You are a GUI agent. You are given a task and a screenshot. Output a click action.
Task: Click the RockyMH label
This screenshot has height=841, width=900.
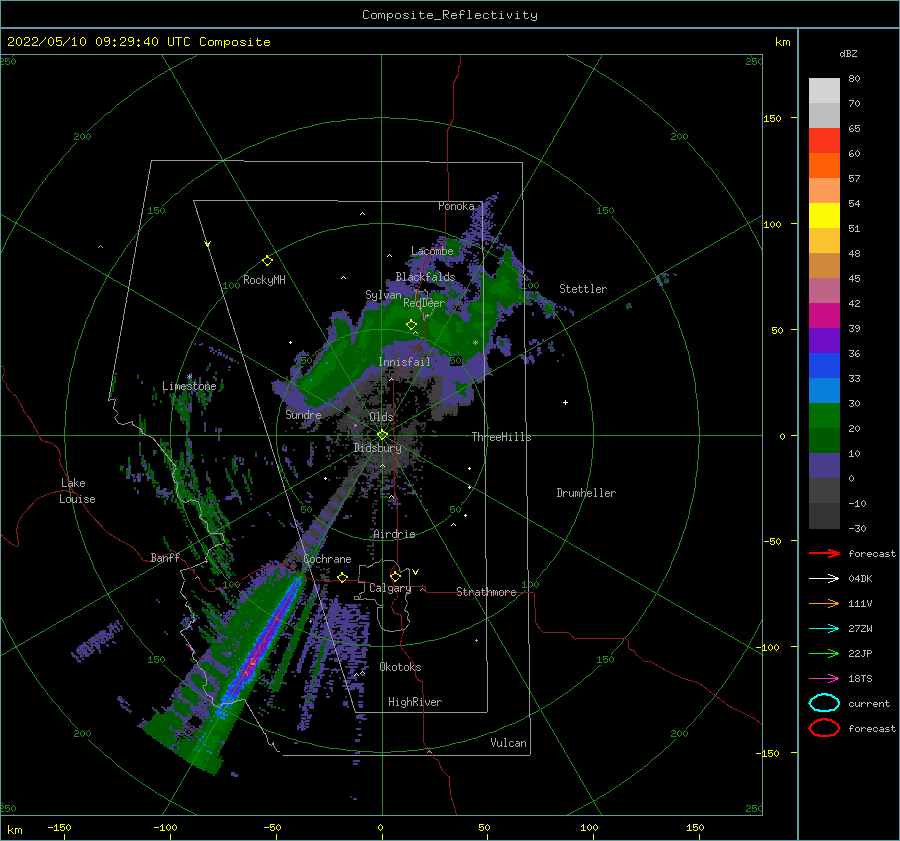tap(264, 280)
